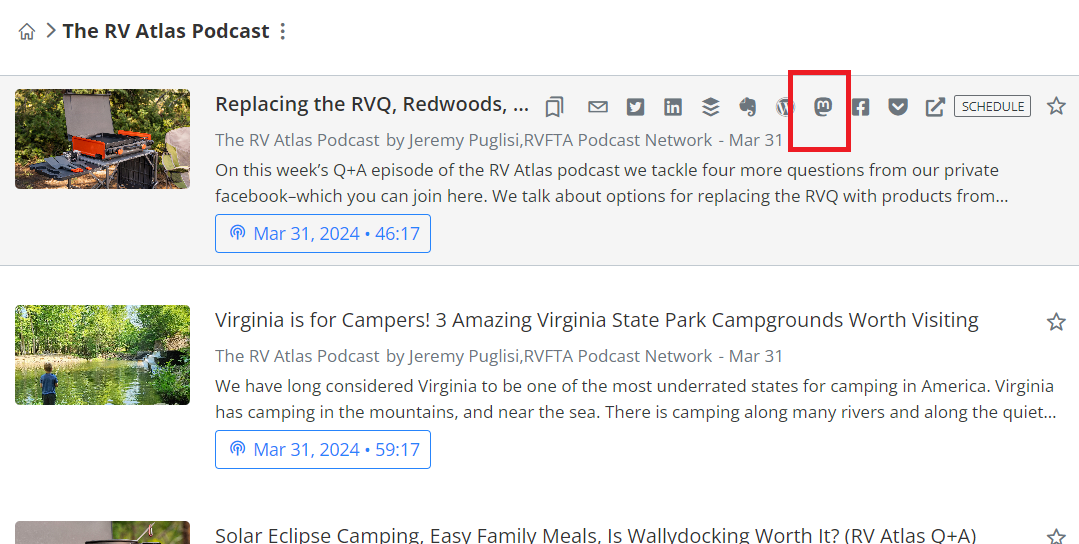Viewport: 1079px width, 544px height.
Task: Click The RV Atlas Podcast breadcrumb title
Action: (x=166, y=31)
